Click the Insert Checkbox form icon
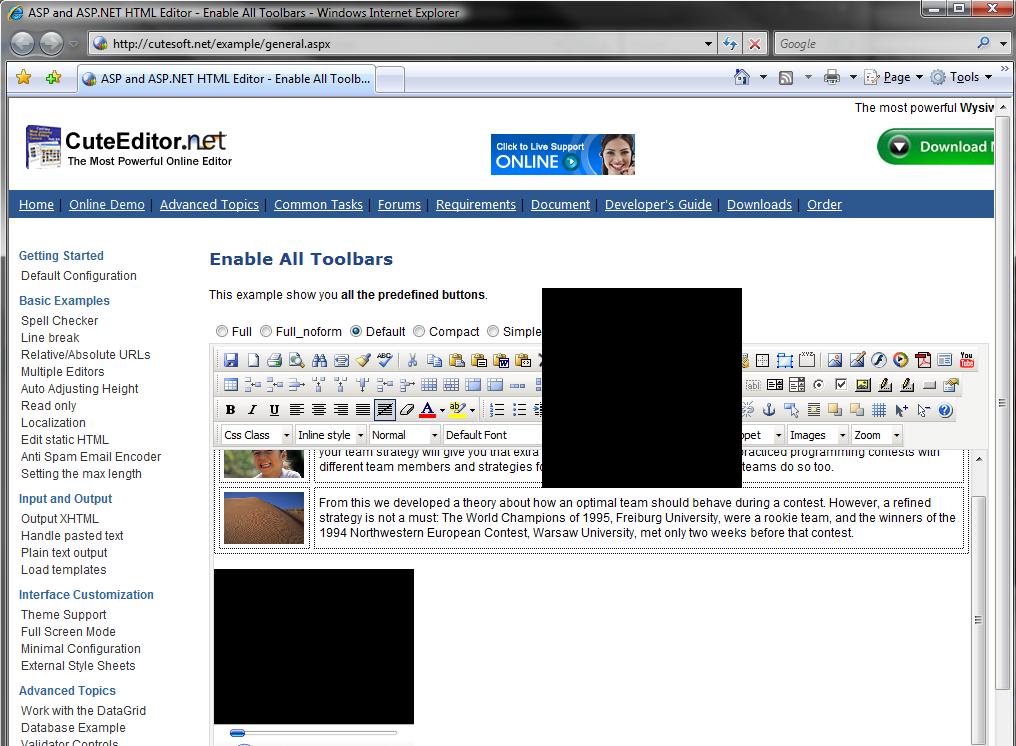1016x746 pixels. pos(840,385)
